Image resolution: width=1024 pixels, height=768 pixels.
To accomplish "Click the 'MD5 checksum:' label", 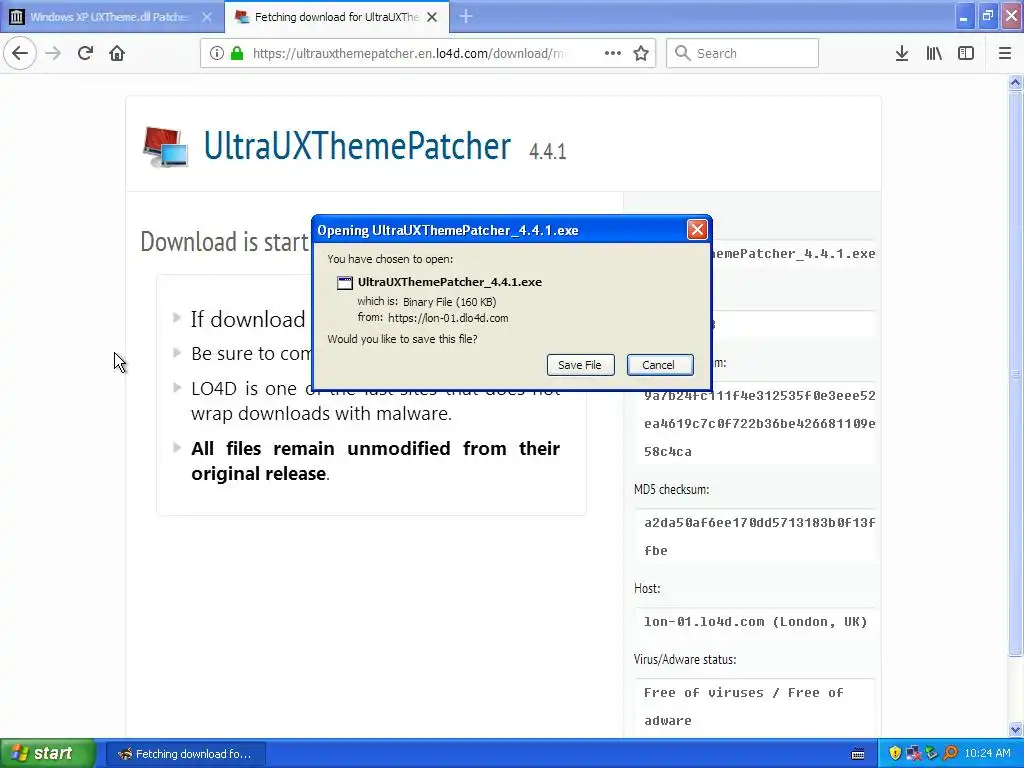I will click(x=671, y=489).
